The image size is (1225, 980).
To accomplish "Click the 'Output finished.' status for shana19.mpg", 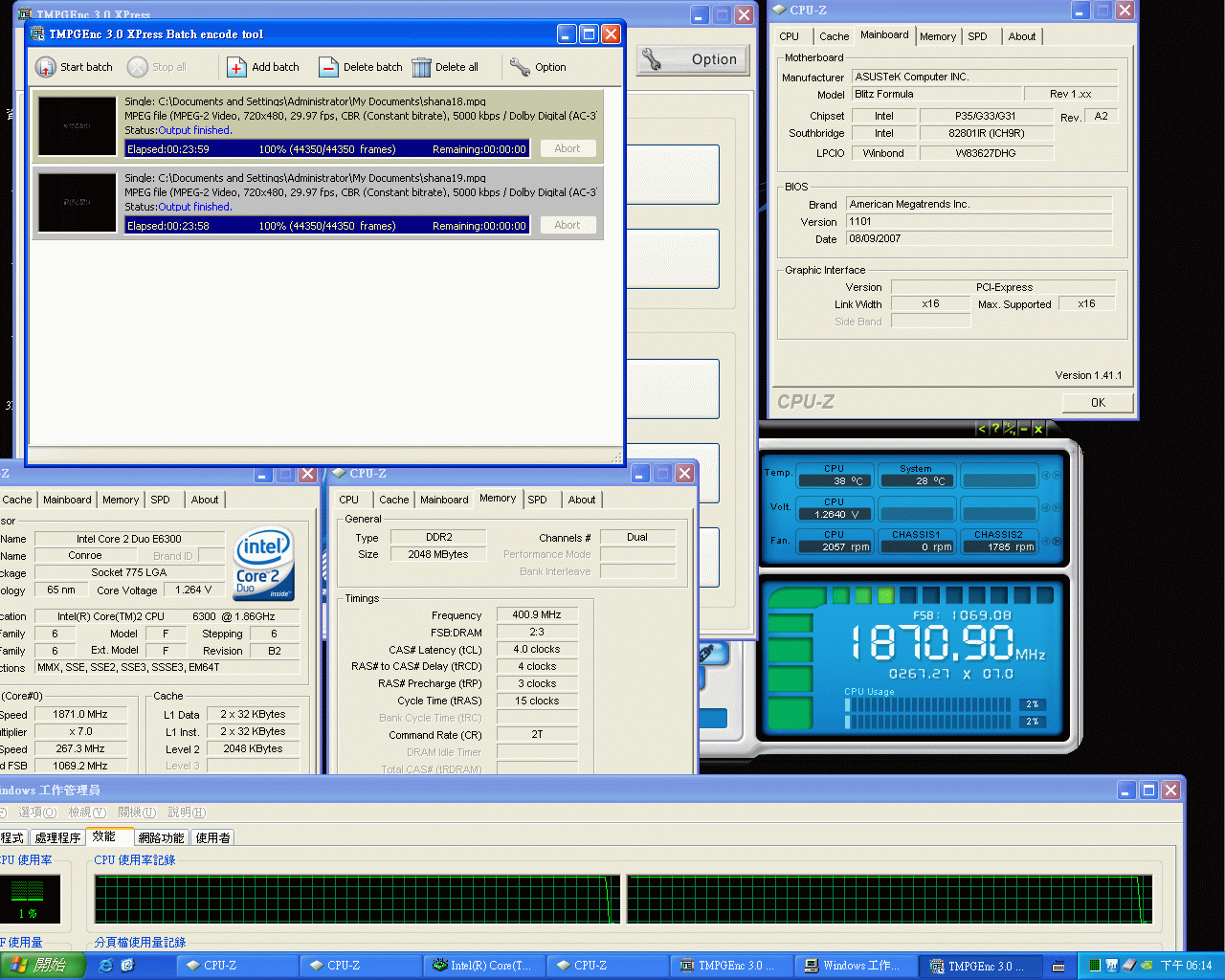I will coord(195,207).
